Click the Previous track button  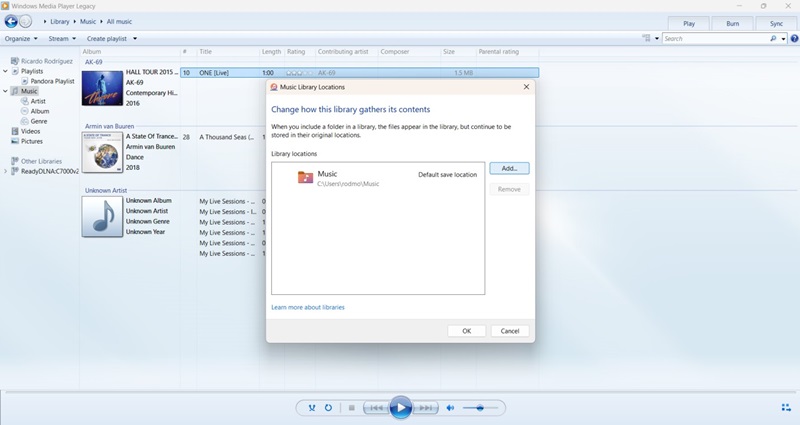click(x=377, y=408)
